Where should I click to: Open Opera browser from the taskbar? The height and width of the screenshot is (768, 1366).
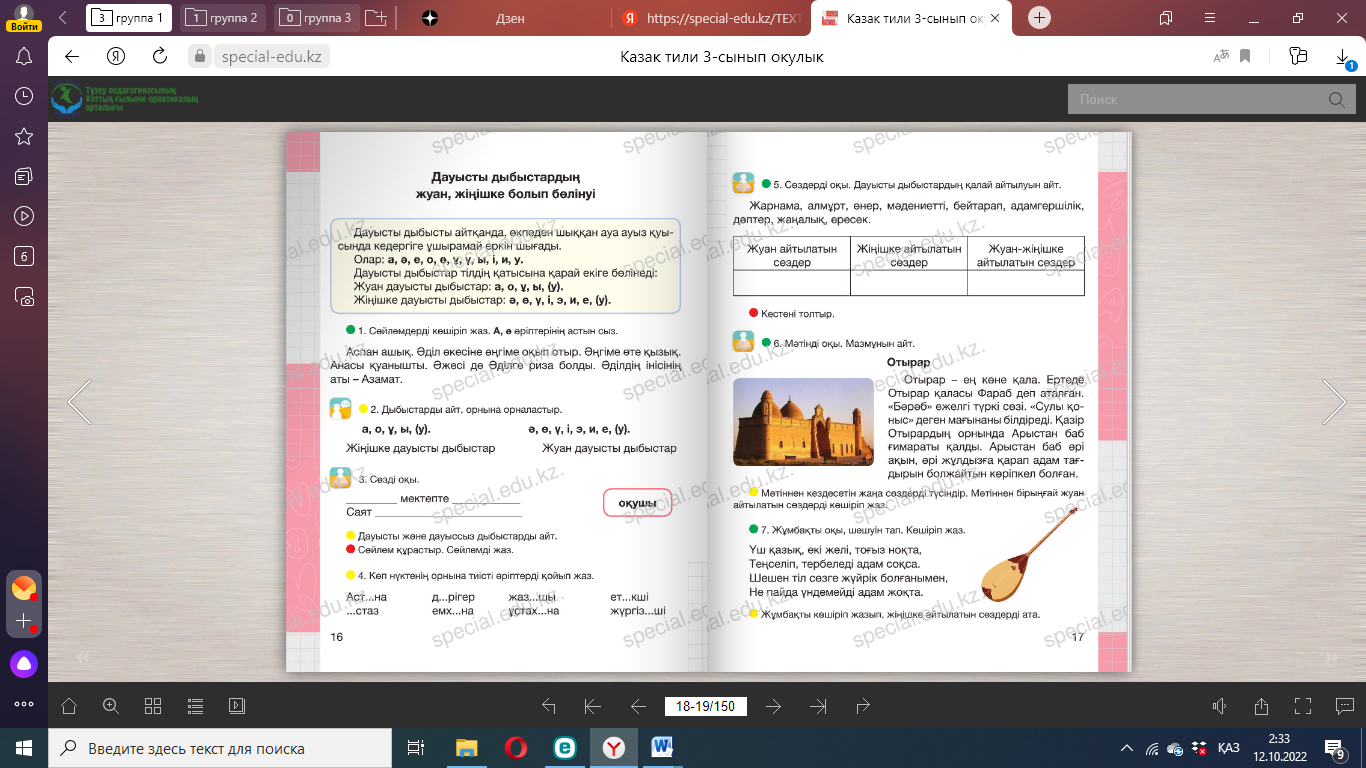tap(516, 748)
